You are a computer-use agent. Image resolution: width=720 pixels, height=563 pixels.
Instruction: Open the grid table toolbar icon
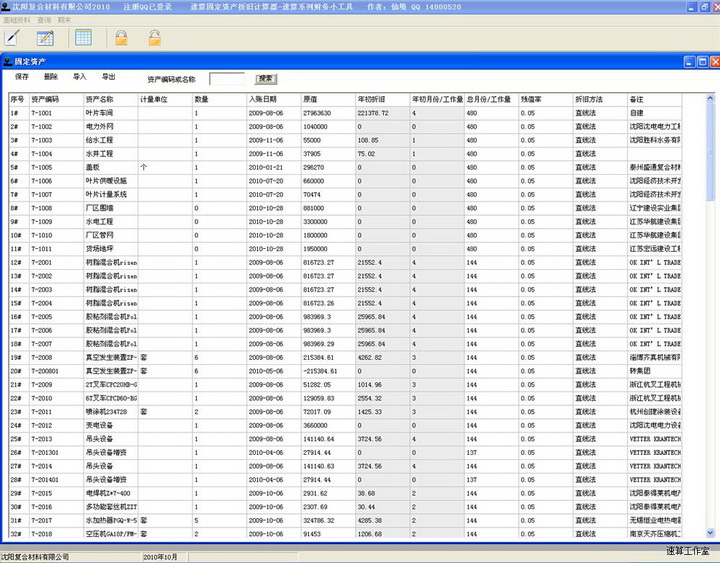[x=83, y=37]
